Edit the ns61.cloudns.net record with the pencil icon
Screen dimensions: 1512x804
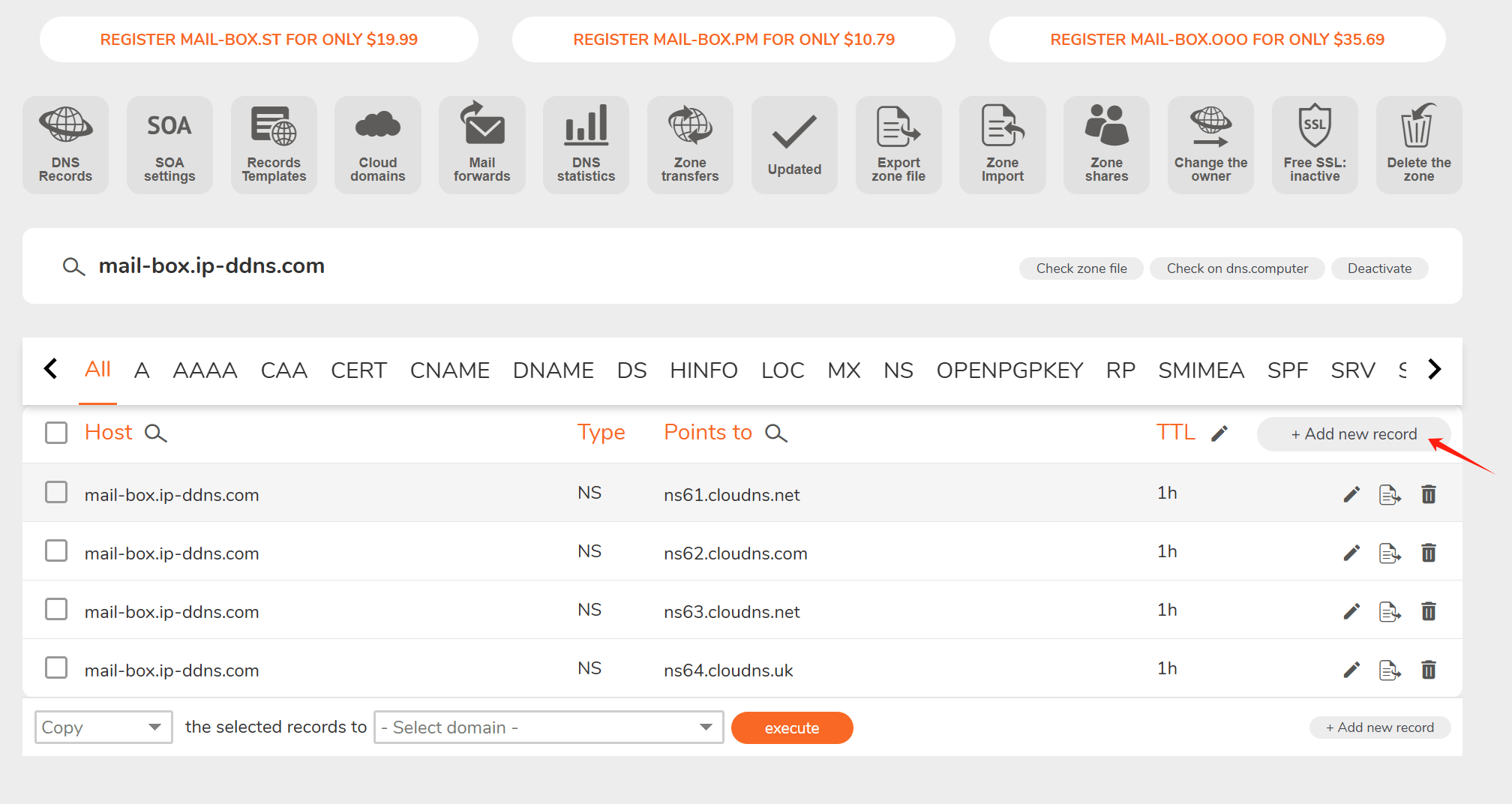[x=1351, y=494]
